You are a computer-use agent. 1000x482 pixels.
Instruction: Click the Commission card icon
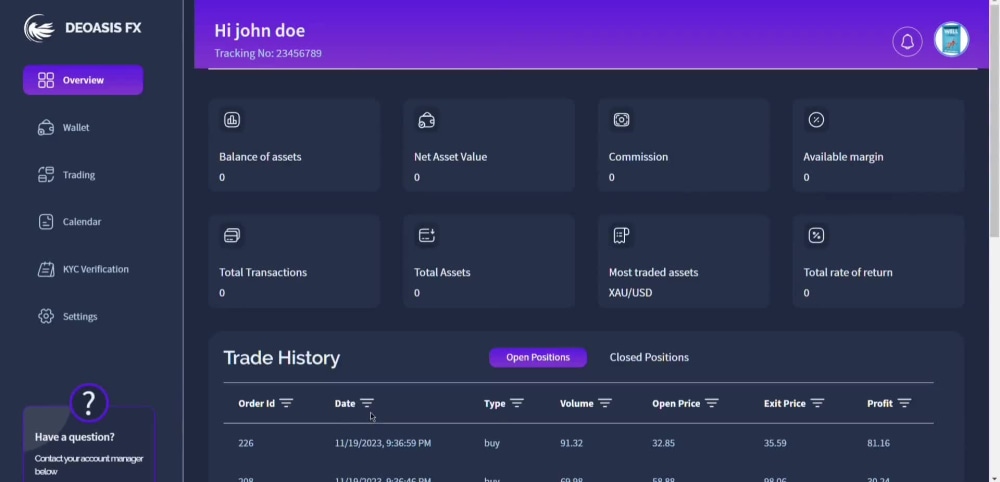point(621,120)
